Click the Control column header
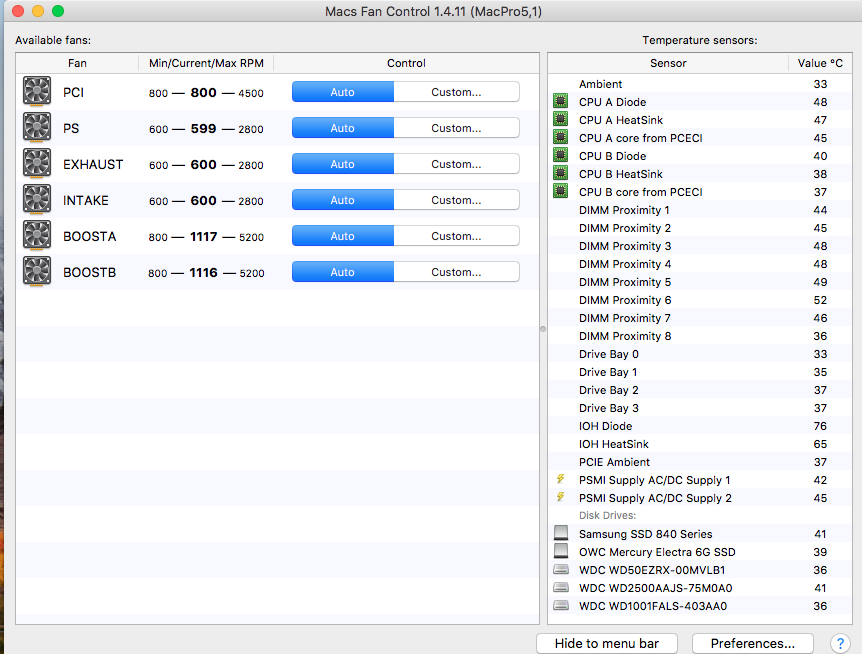862x654 pixels. [x=406, y=63]
